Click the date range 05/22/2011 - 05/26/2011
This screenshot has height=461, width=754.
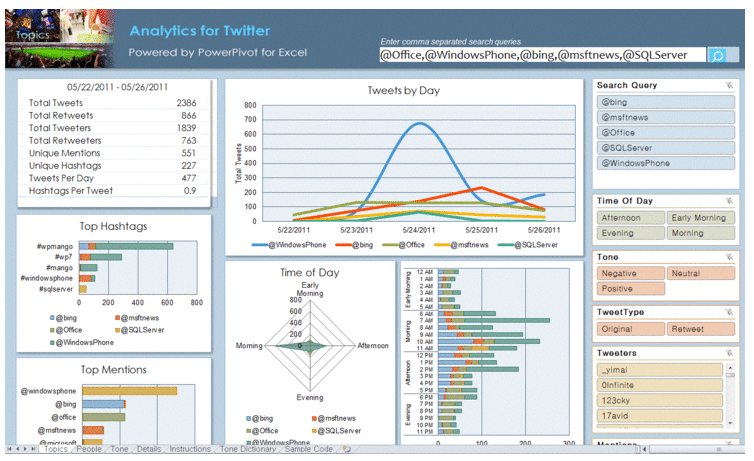point(117,87)
